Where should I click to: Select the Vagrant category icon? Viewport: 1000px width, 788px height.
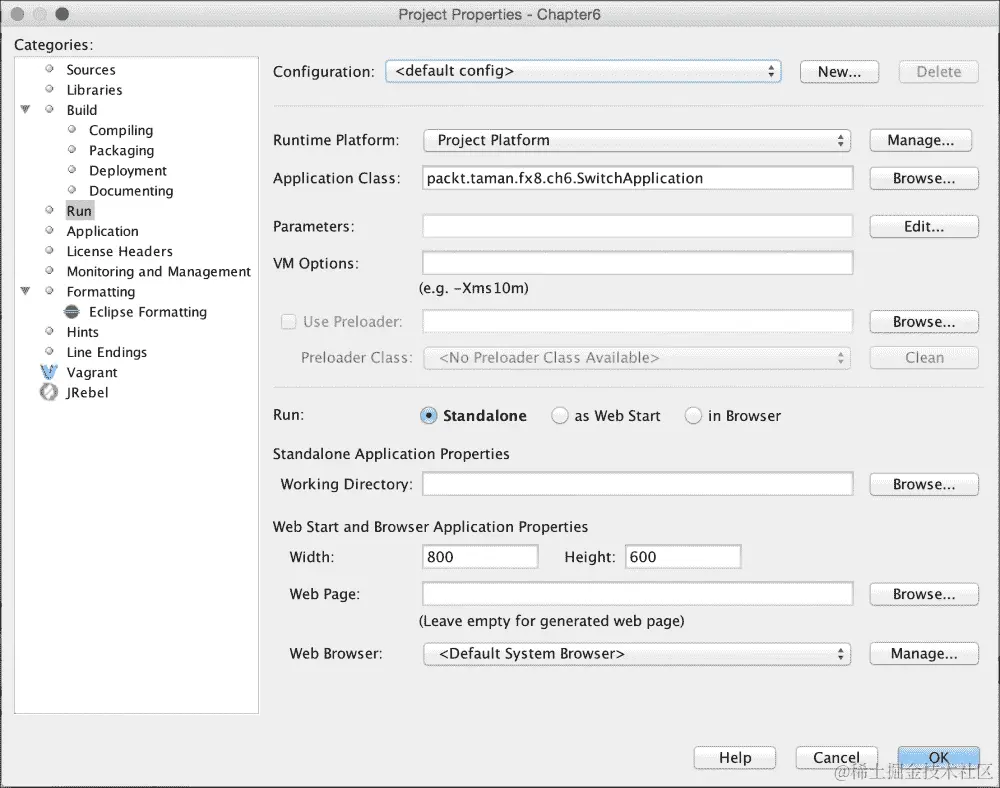pyautogui.click(x=48, y=372)
